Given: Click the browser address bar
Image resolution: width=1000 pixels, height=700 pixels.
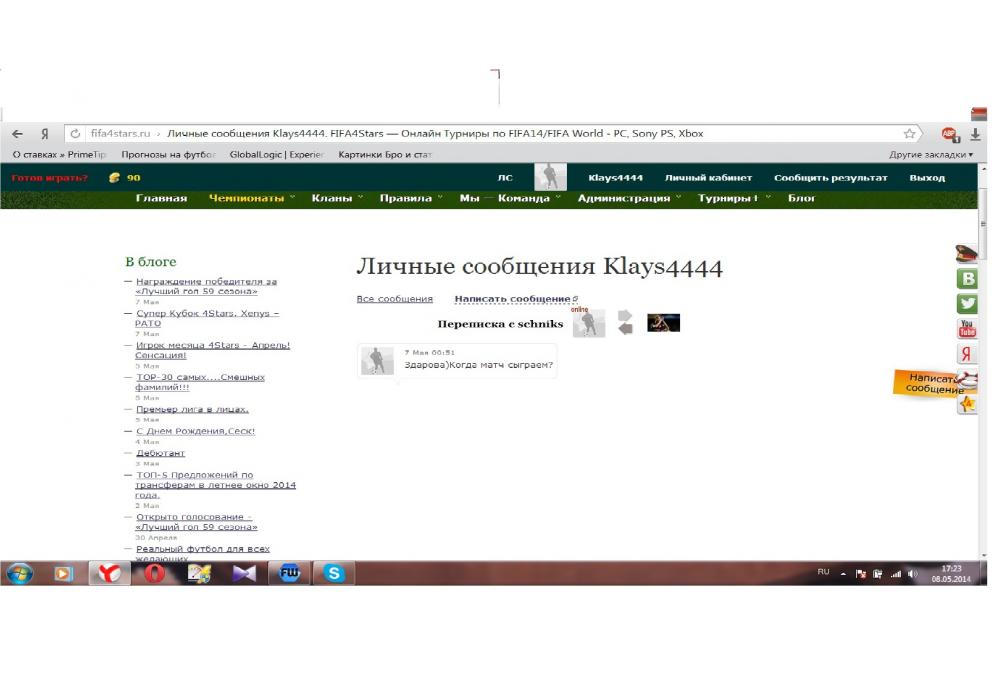Looking at the screenshot, I should pos(500,134).
